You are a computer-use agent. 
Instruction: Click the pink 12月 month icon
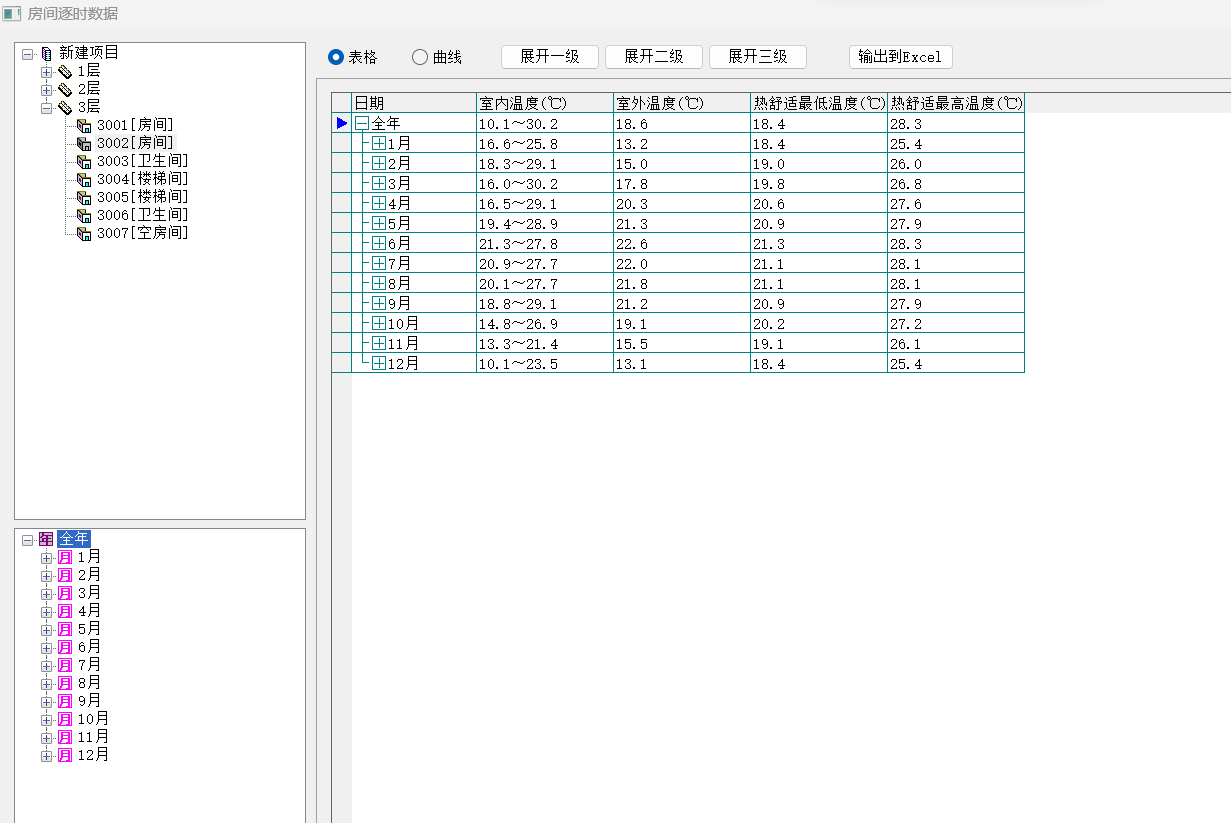coord(65,755)
